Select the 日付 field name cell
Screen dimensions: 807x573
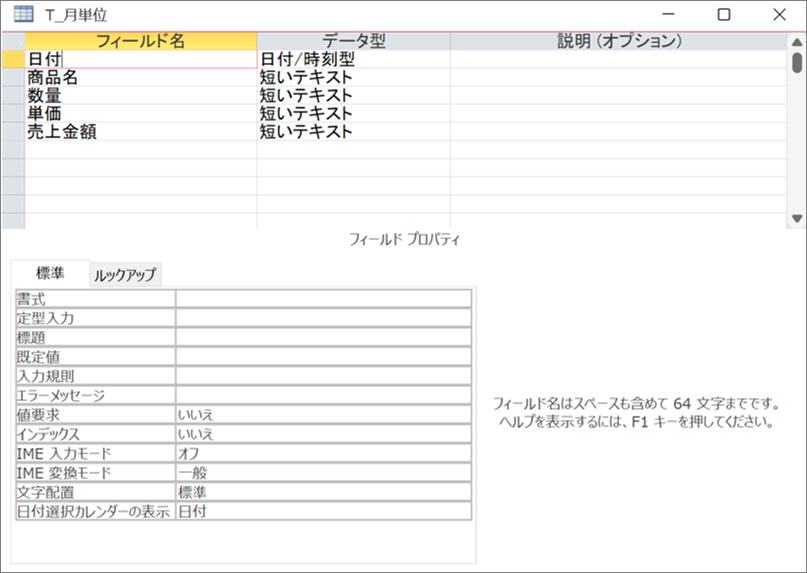tap(141, 59)
